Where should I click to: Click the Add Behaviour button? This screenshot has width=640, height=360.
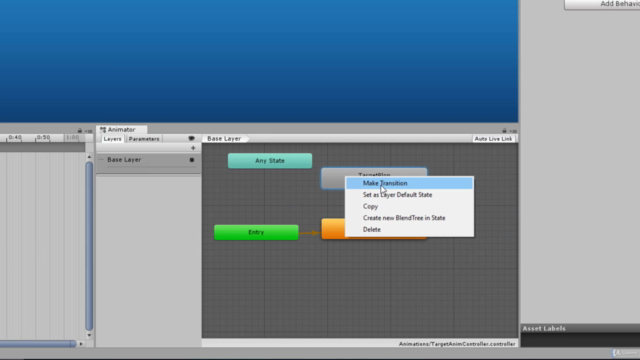click(602, 4)
